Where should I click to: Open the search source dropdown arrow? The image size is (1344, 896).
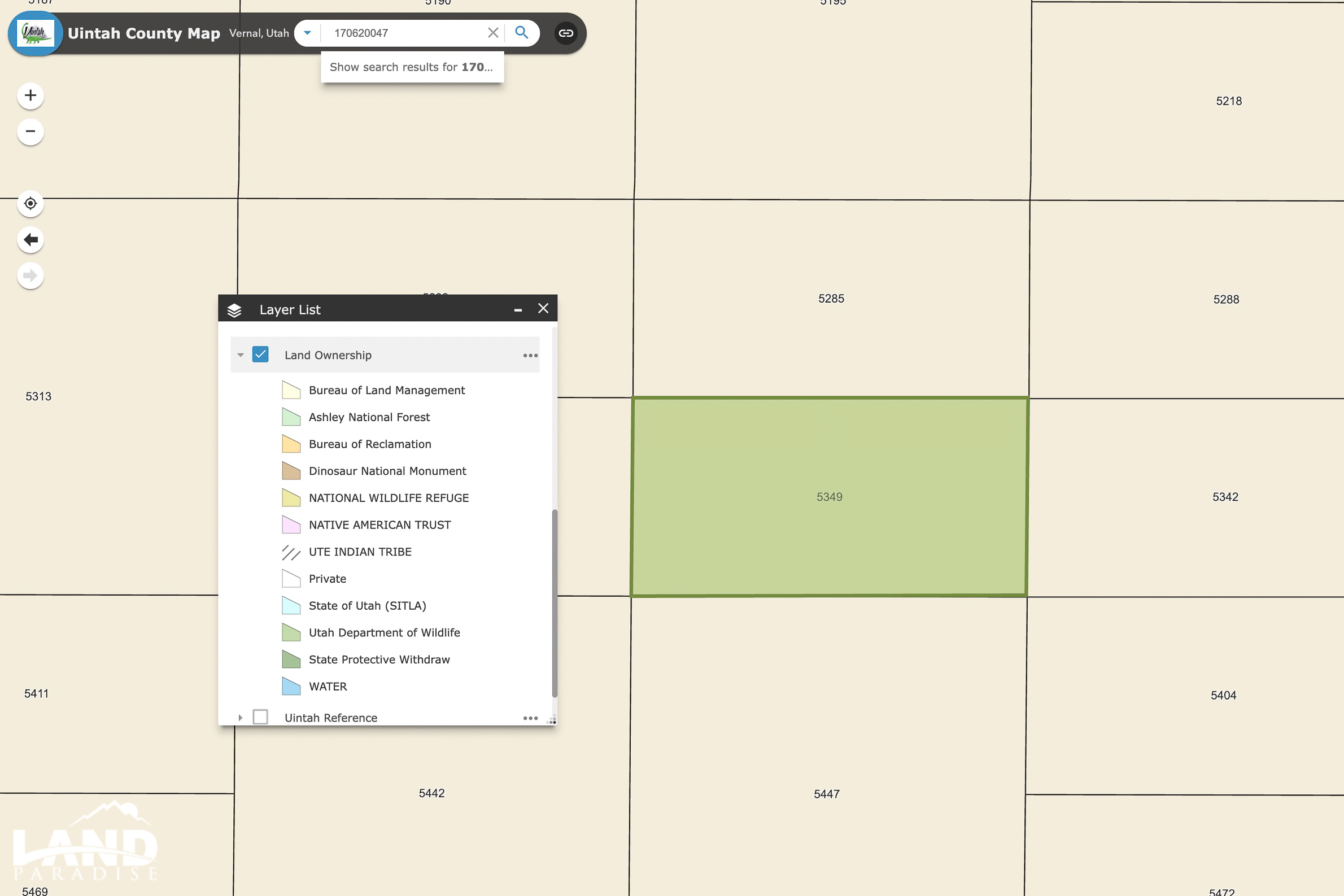(x=307, y=33)
